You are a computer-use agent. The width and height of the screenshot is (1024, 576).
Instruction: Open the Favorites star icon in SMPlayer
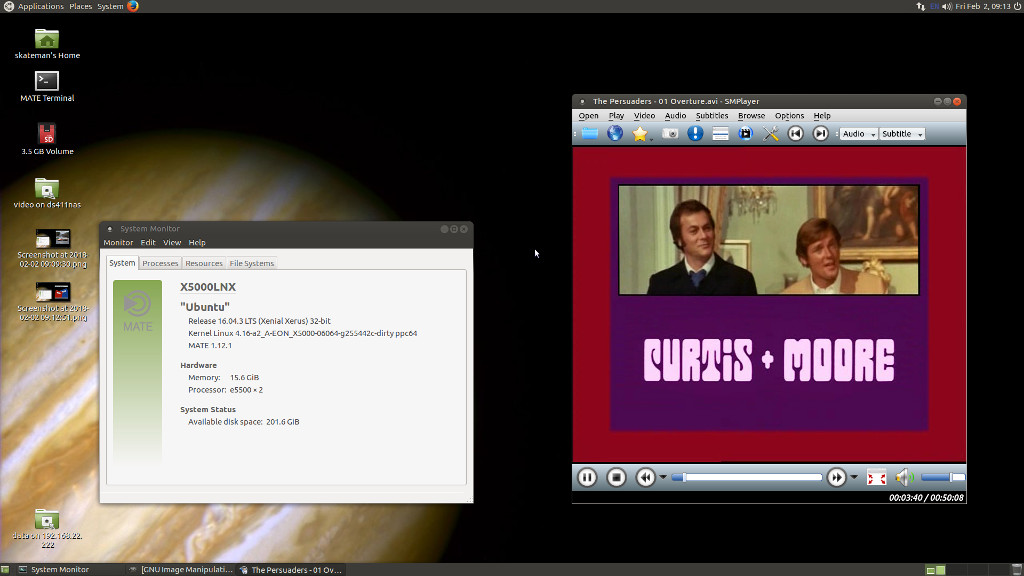(640, 134)
